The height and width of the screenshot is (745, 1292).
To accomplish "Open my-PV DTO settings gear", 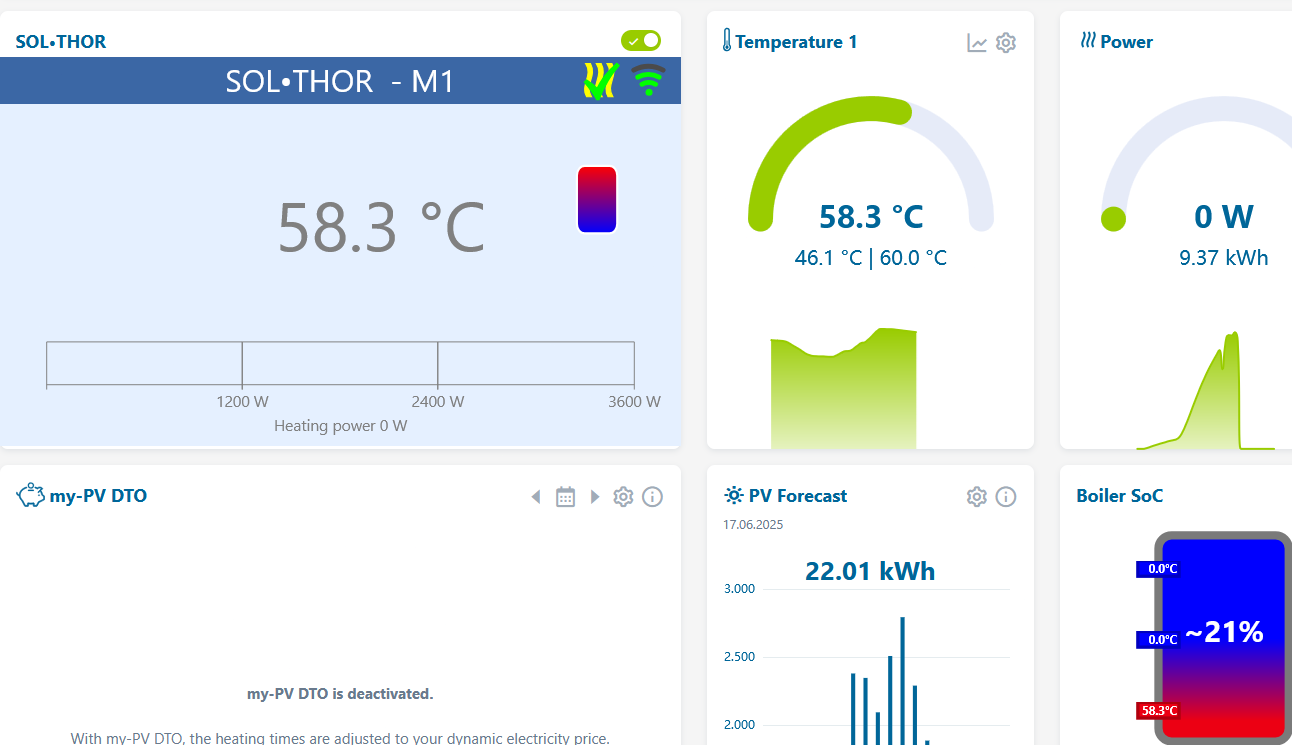I will click(x=623, y=497).
